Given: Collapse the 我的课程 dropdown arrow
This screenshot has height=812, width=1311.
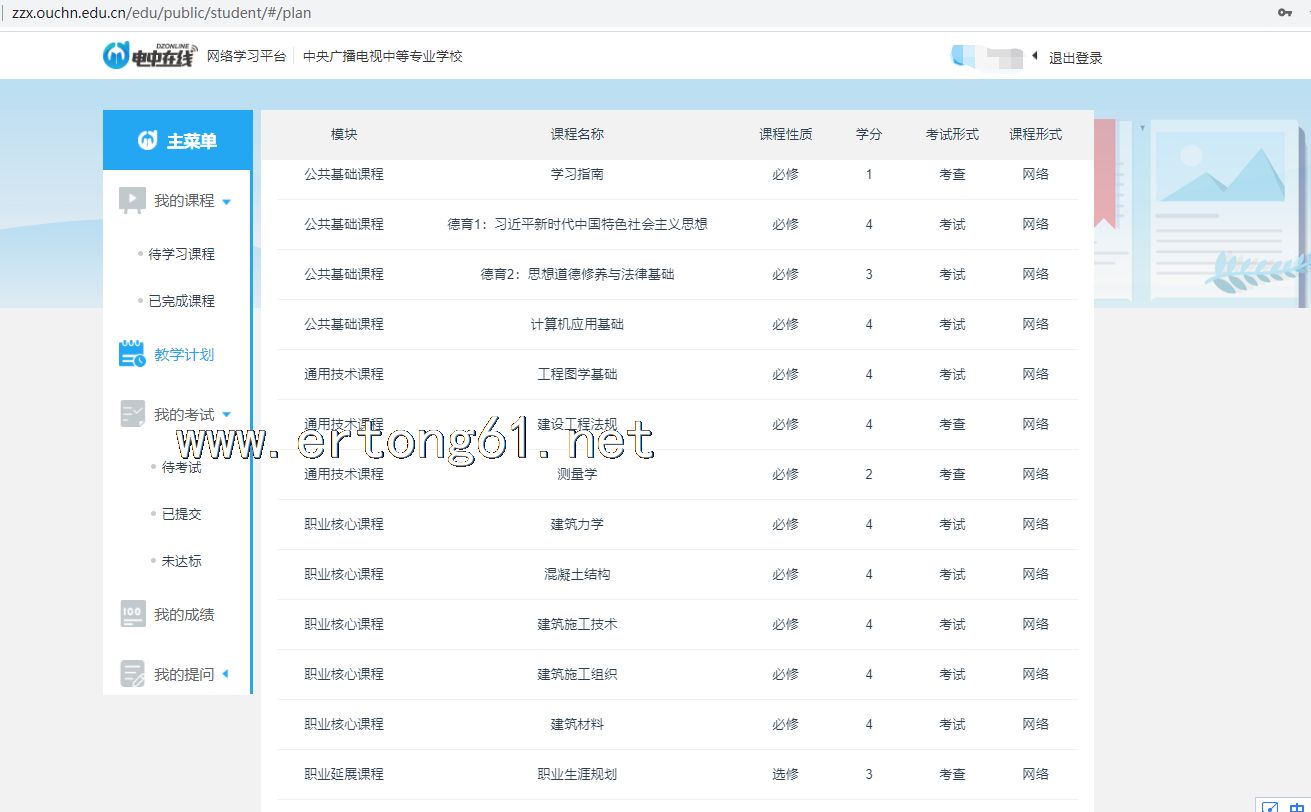Looking at the screenshot, I should pos(226,202).
